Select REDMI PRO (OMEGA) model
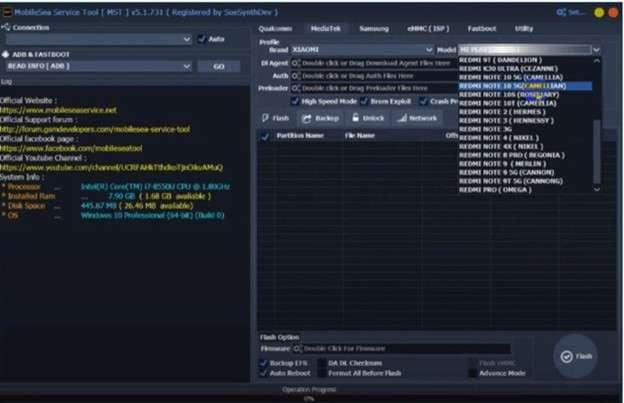 click(525, 190)
